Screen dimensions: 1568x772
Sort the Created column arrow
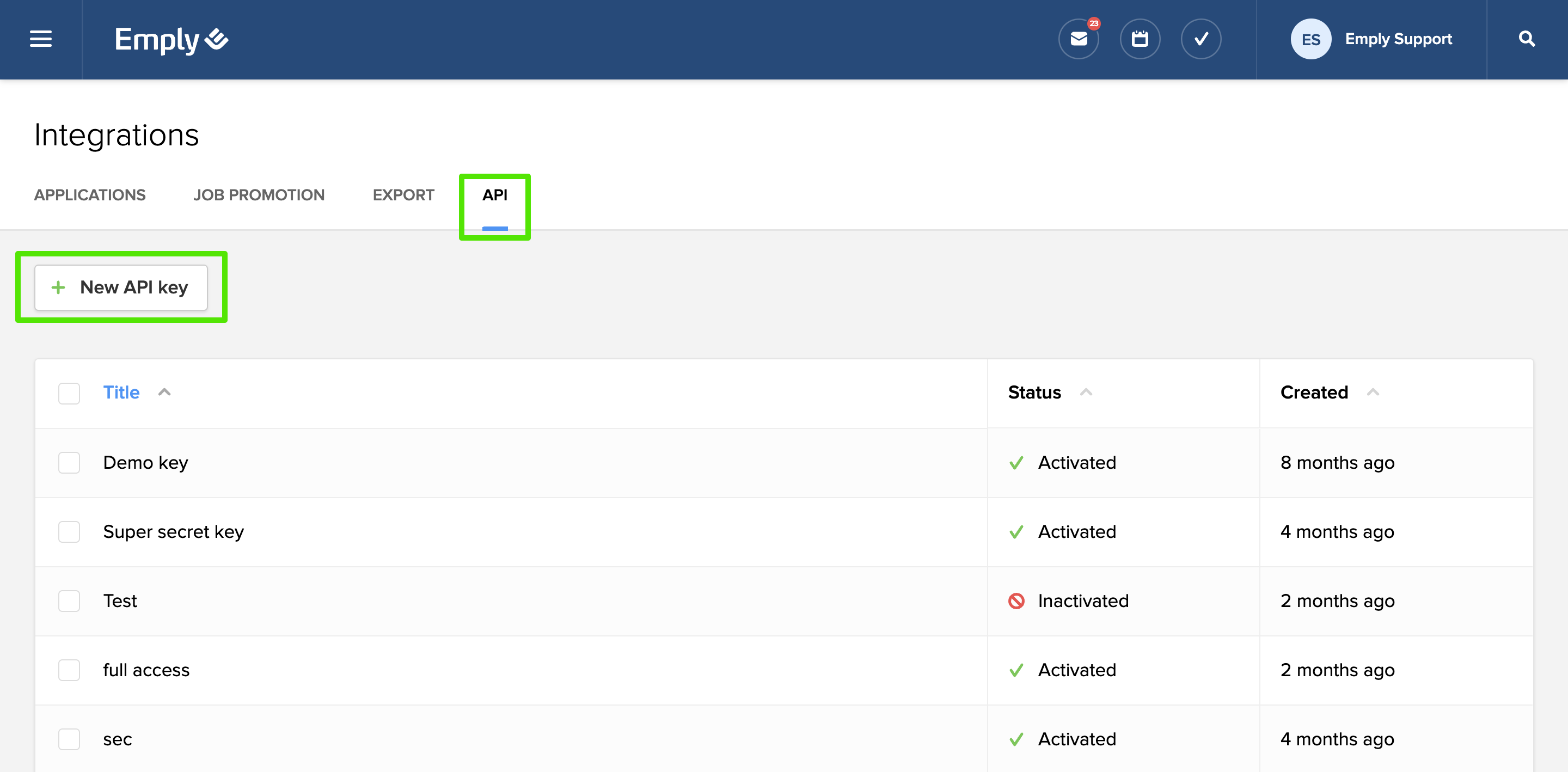tap(1373, 392)
